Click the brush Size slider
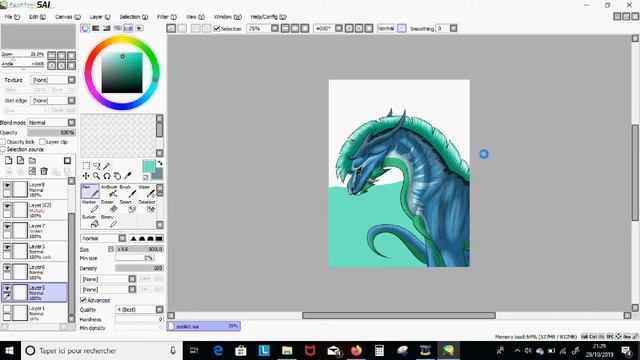The image size is (640, 360). click(x=139, y=249)
